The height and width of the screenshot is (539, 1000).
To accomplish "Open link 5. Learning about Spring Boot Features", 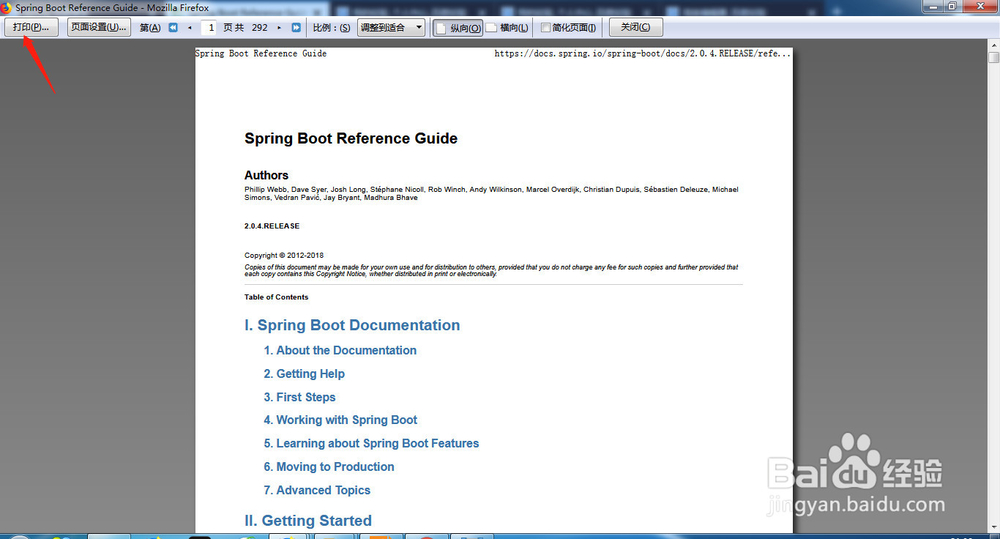I will [371, 443].
